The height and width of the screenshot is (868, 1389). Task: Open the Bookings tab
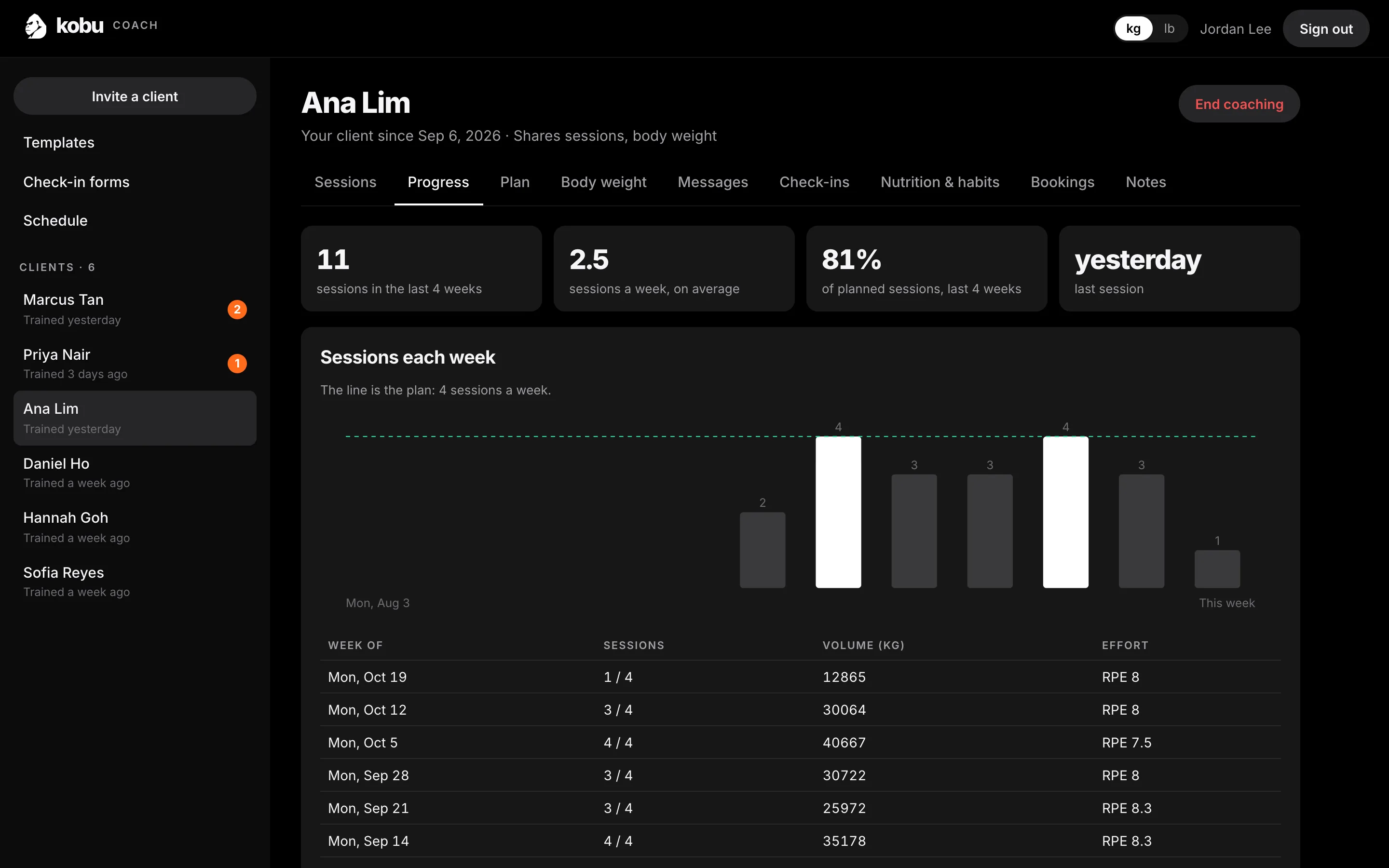tap(1062, 182)
